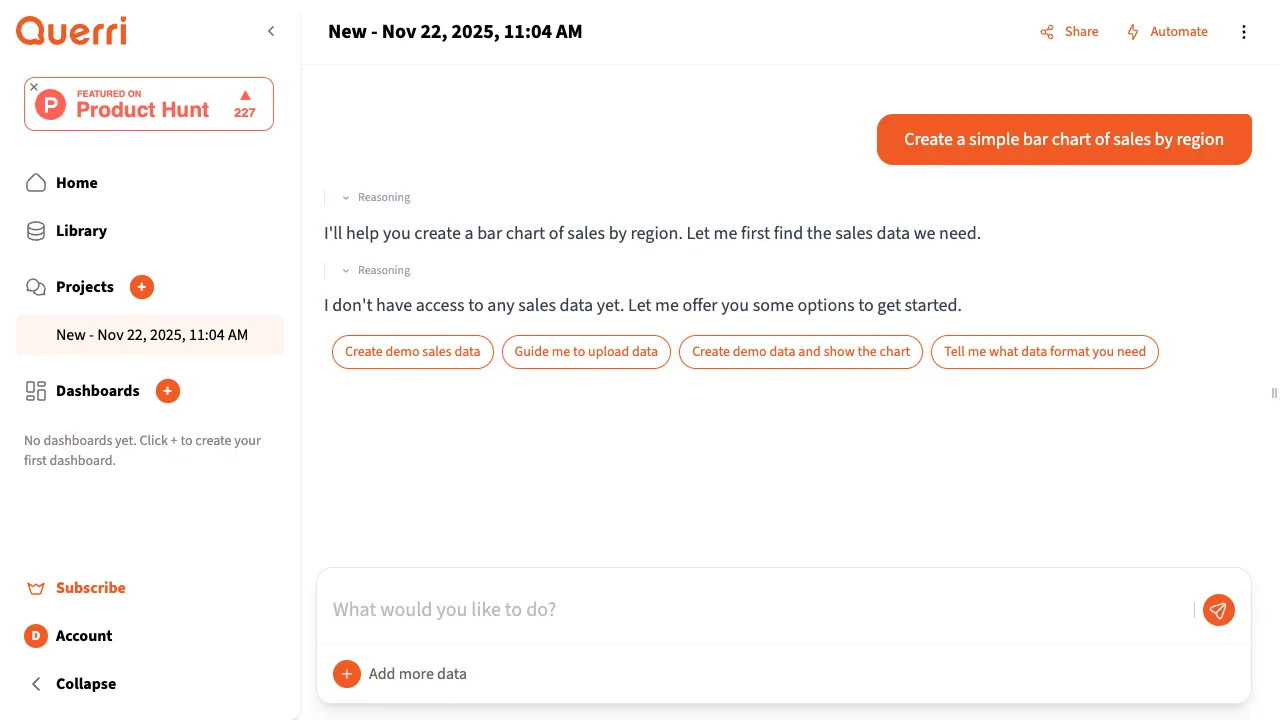Choose 'Guide me to upload data' suggestion

coord(586,352)
